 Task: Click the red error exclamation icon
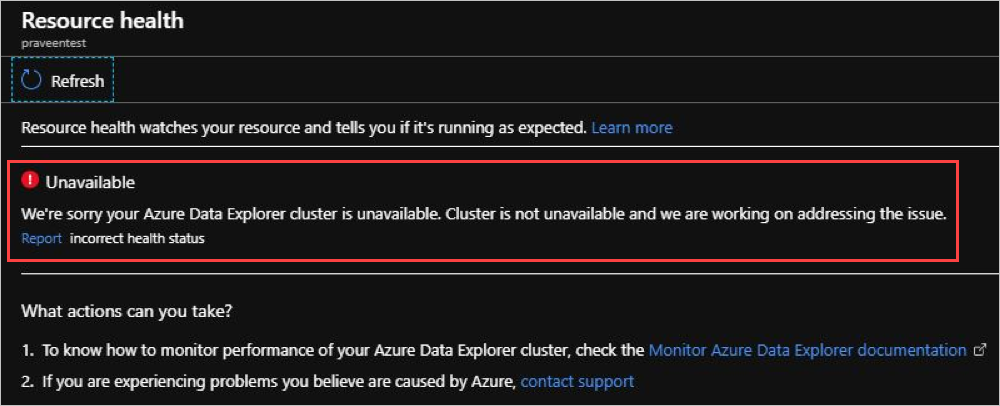pos(30,181)
